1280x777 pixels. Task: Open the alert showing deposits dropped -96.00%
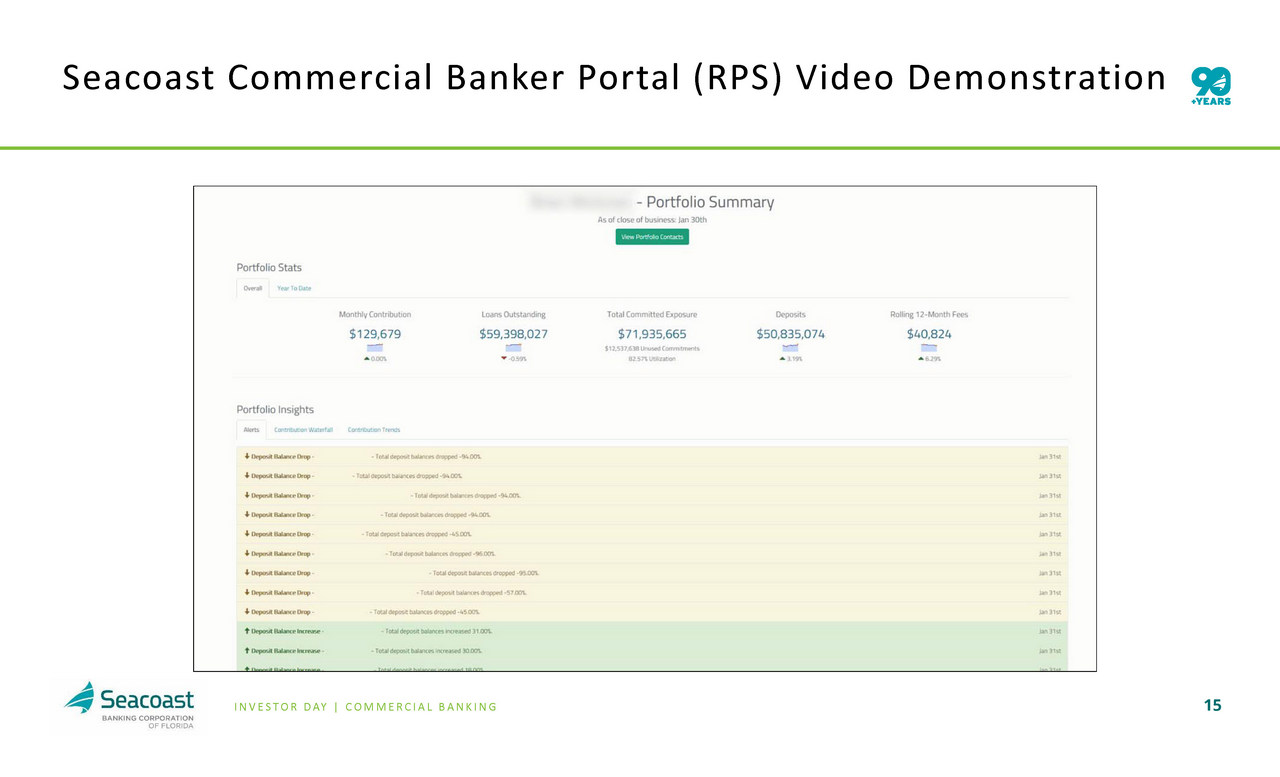[x=440, y=554]
